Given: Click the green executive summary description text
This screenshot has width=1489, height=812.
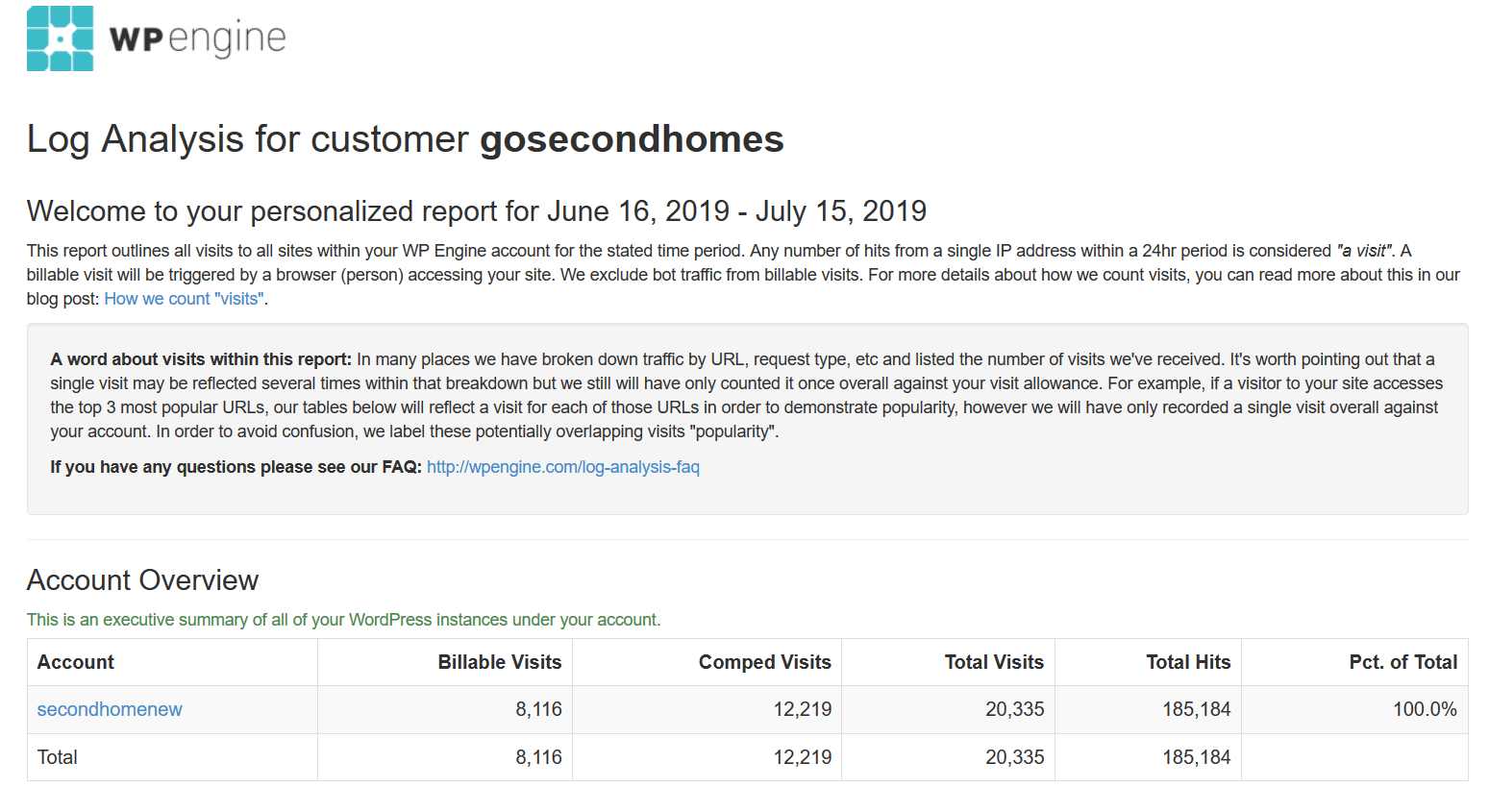Looking at the screenshot, I should tap(344, 620).
